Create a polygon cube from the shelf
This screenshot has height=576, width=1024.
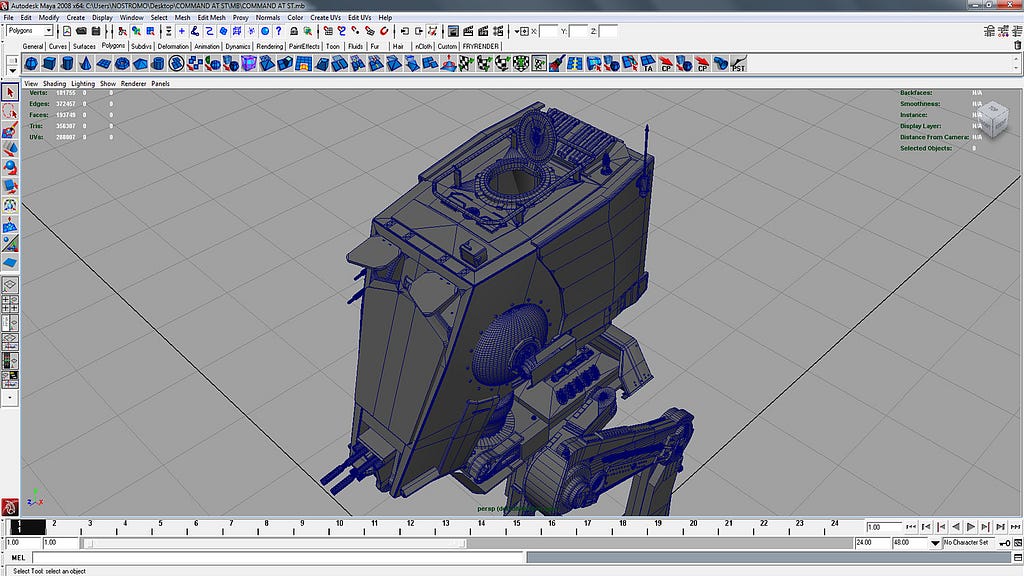pos(49,63)
